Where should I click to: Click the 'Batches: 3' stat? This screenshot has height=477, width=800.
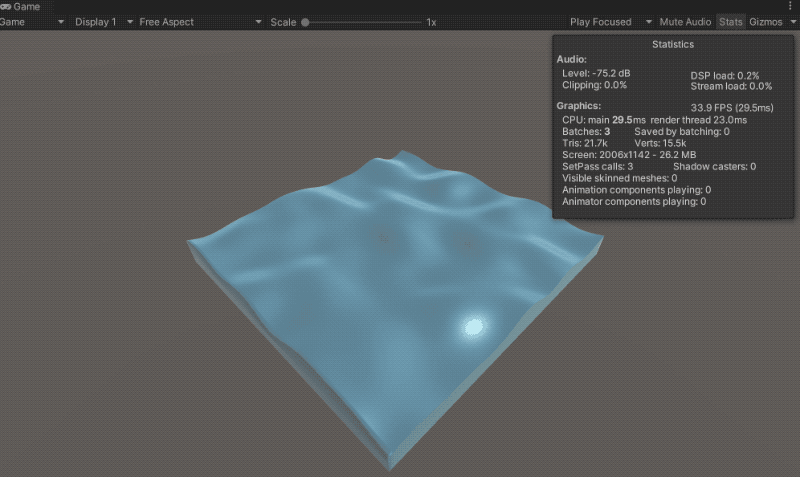[x=586, y=132]
